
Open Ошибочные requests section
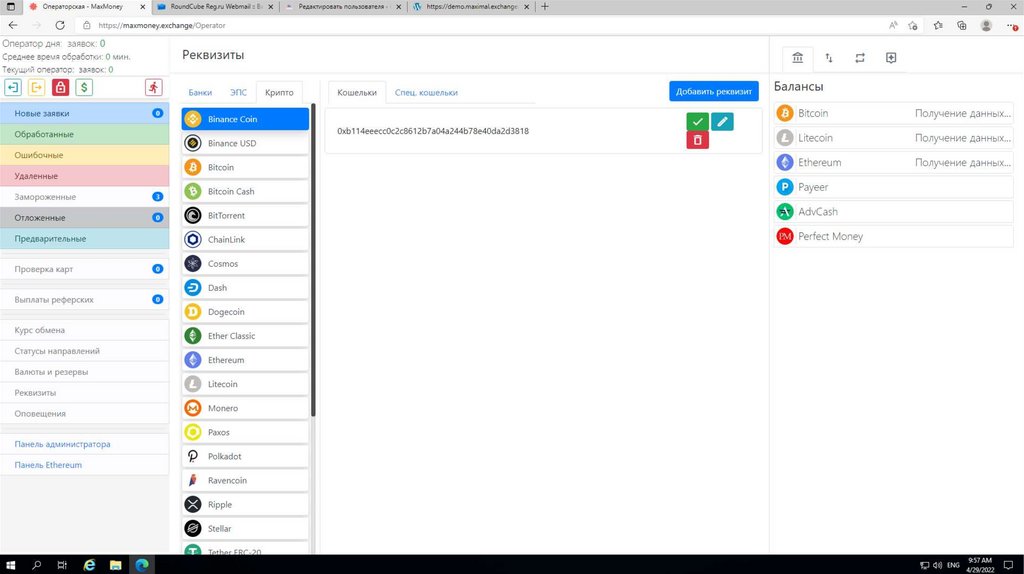[84, 155]
